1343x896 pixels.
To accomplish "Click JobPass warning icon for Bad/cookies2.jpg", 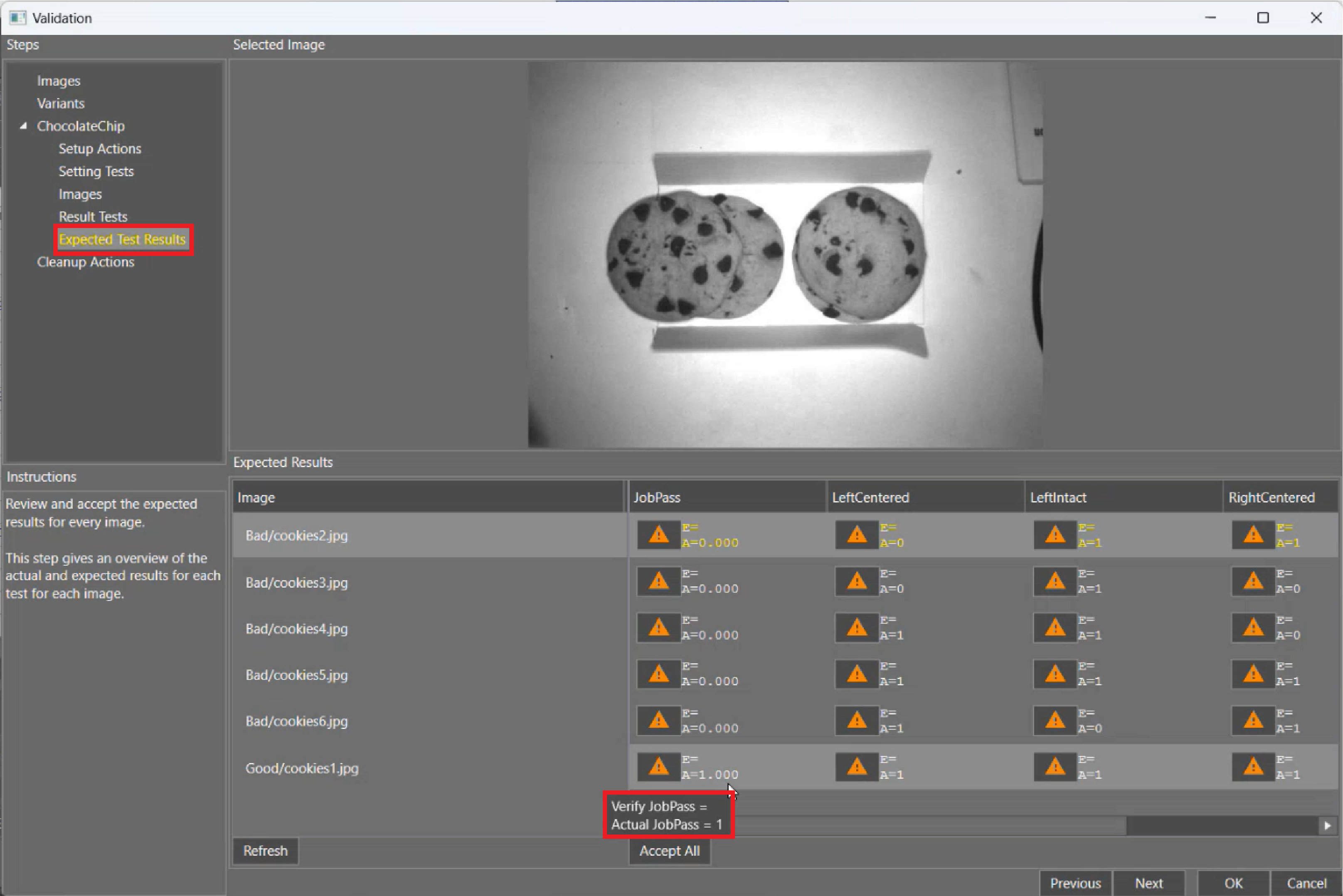I will click(658, 535).
